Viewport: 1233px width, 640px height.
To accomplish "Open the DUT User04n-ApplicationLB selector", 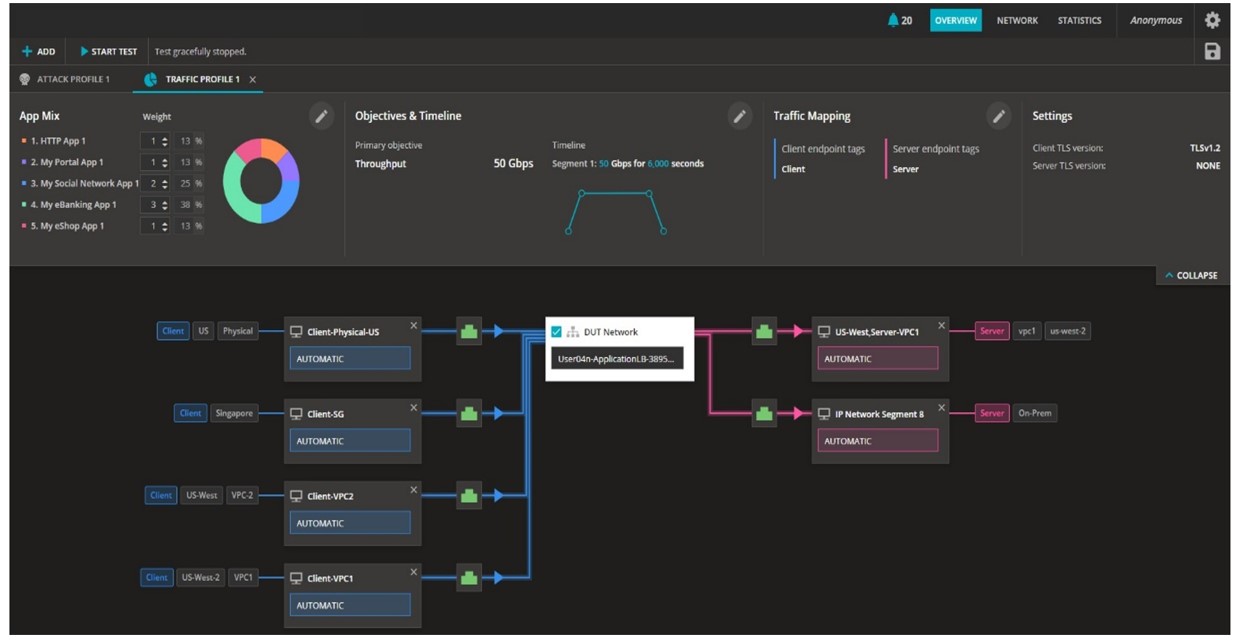I will coord(617,358).
